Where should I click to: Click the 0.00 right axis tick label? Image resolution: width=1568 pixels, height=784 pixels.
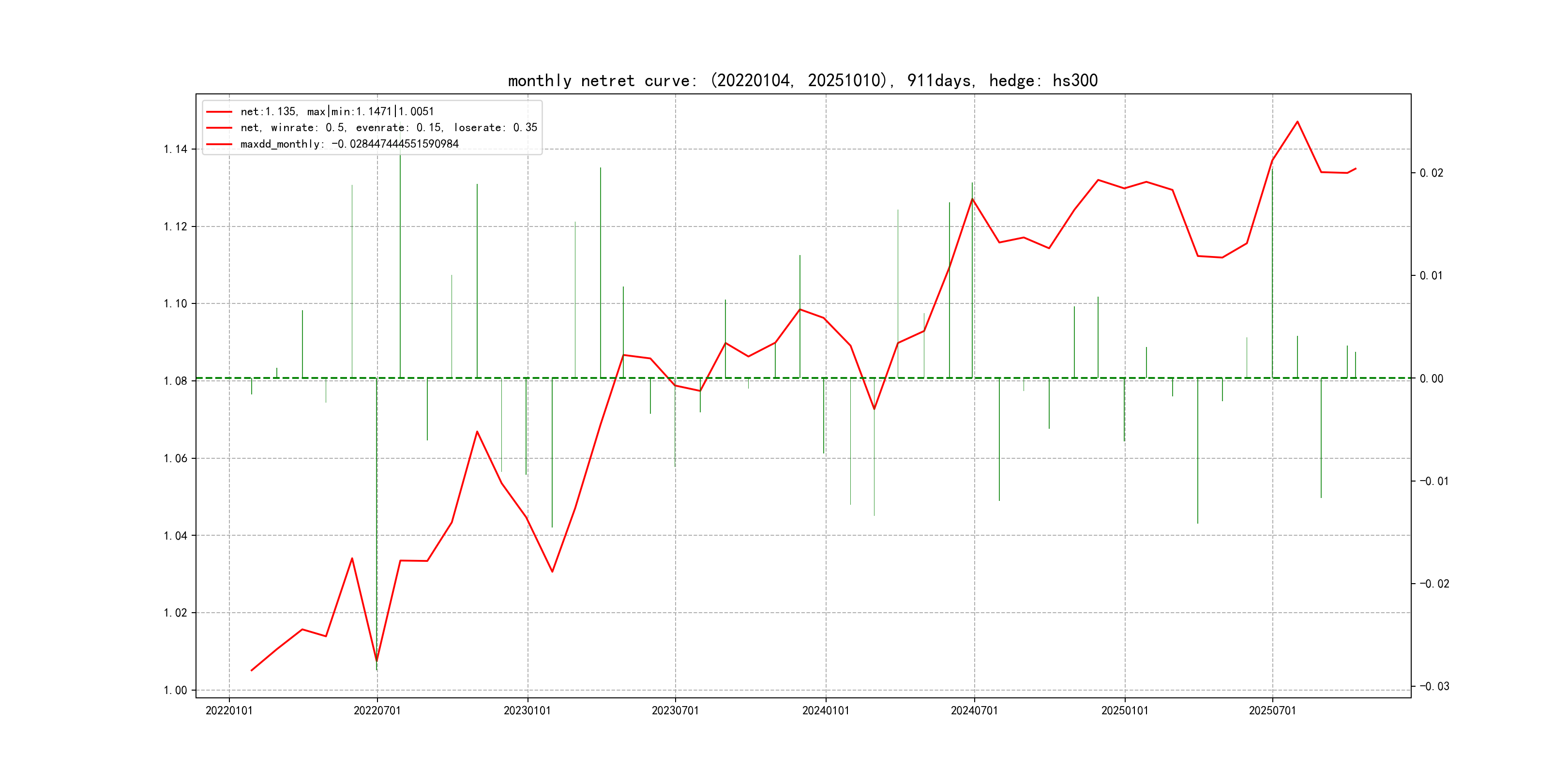(1431, 378)
